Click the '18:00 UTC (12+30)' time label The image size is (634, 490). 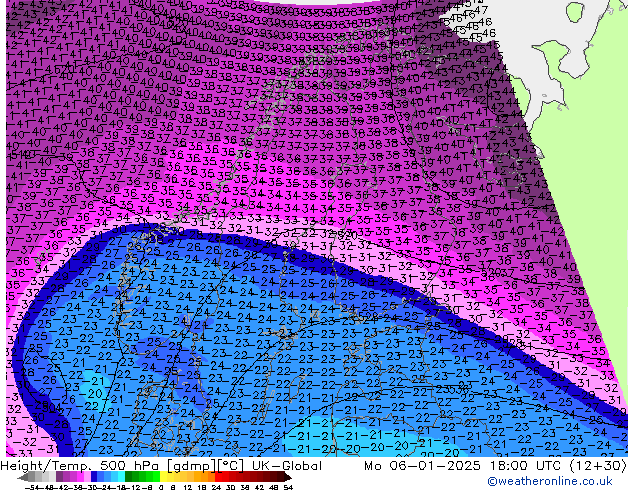tap(558, 466)
